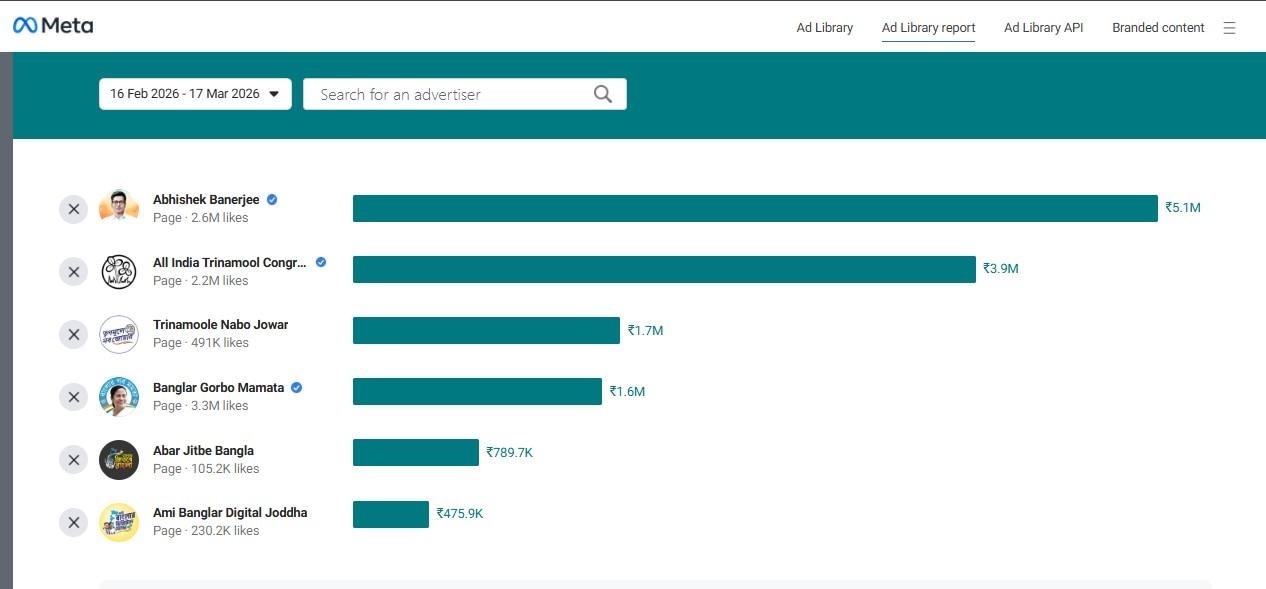
Task: Remove Ami Banglar Digital Joddha advertiser
Action: coord(73,522)
